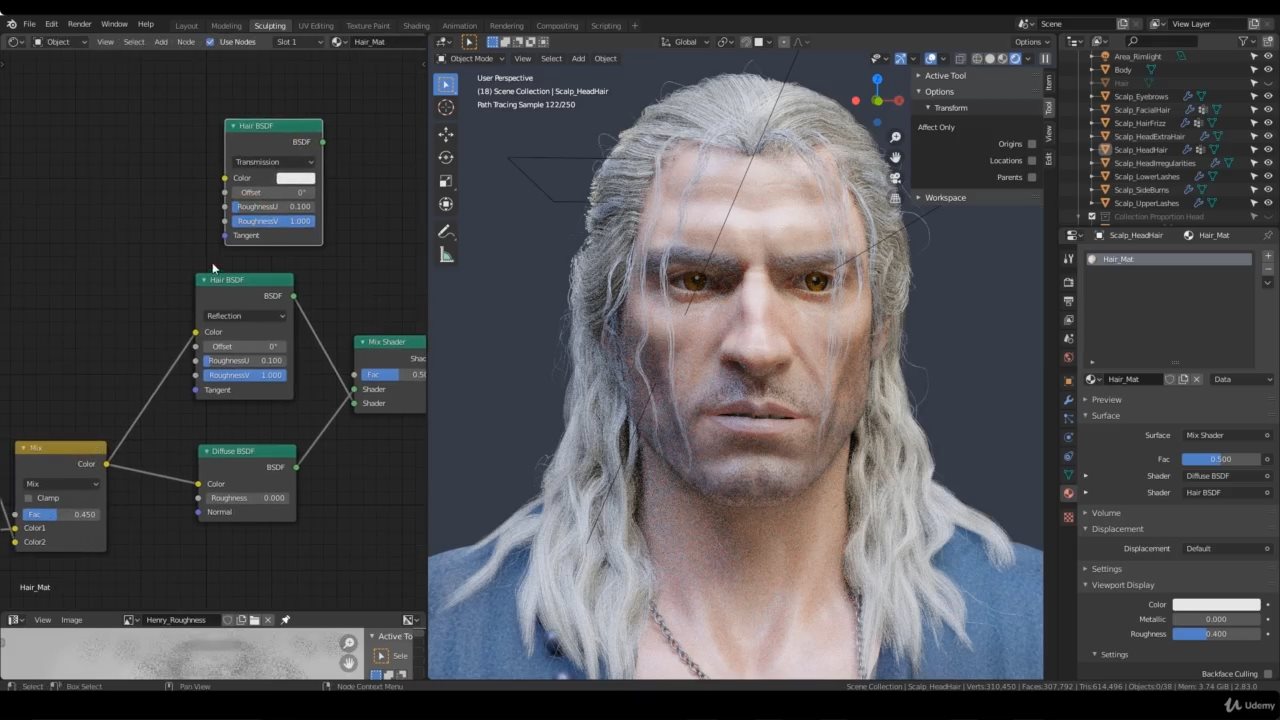
Task: Expand the Workspace panel
Action: point(944,198)
